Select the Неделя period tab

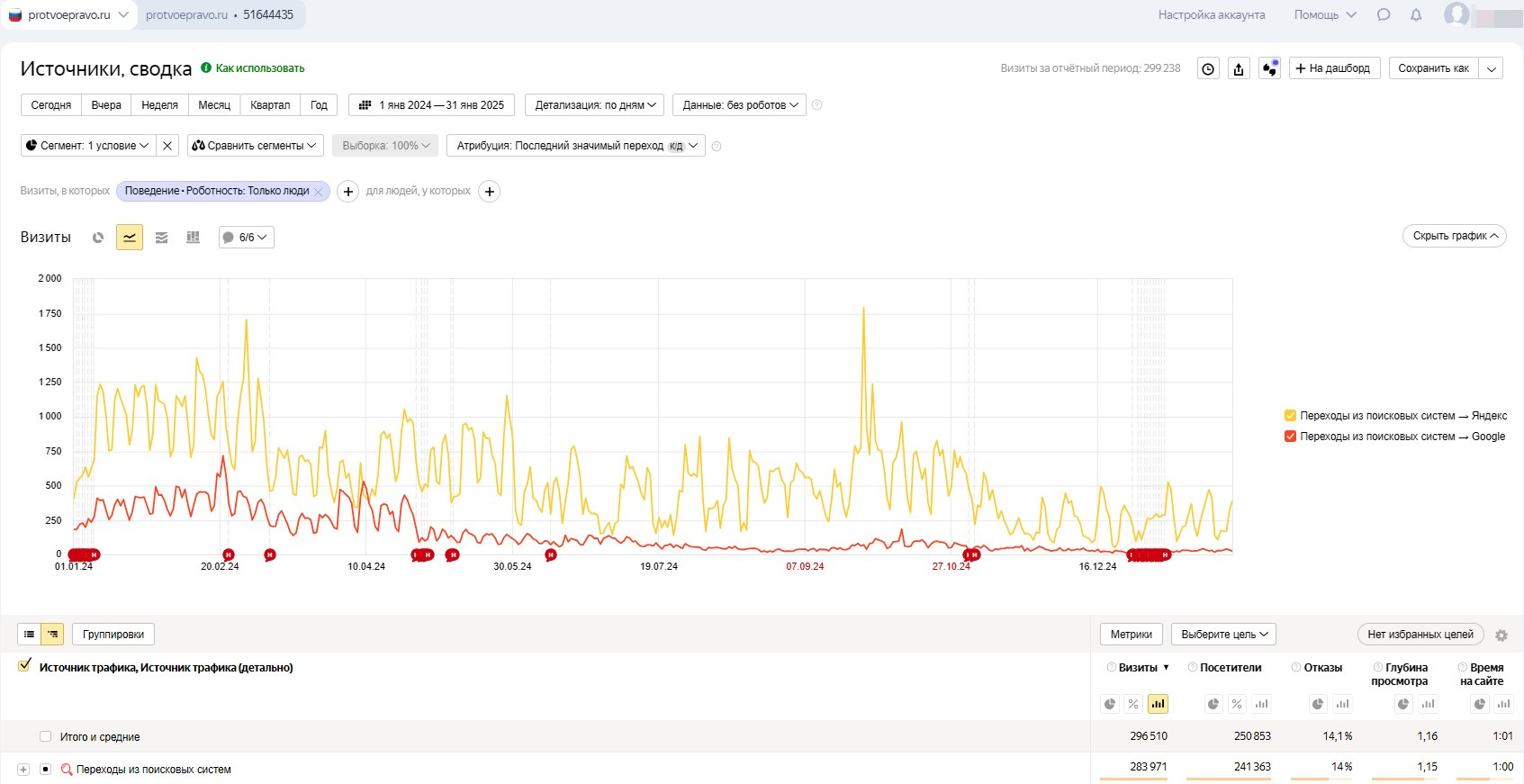pyautogui.click(x=159, y=105)
